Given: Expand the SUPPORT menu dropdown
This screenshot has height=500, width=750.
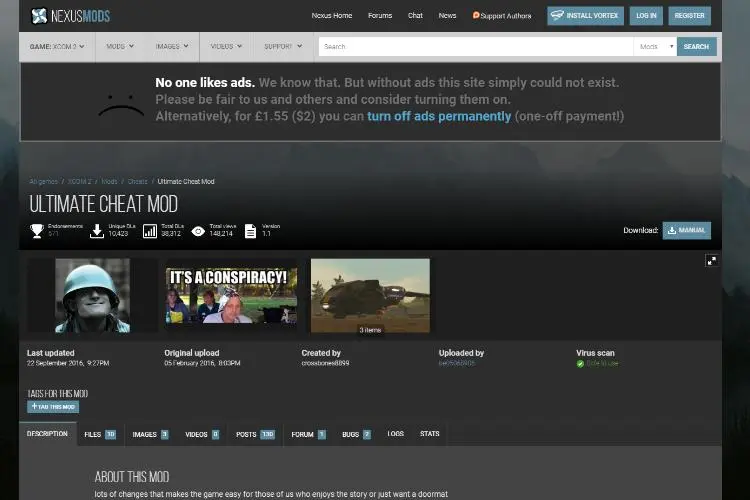Looking at the screenshot, I should (x=283, y=46).
